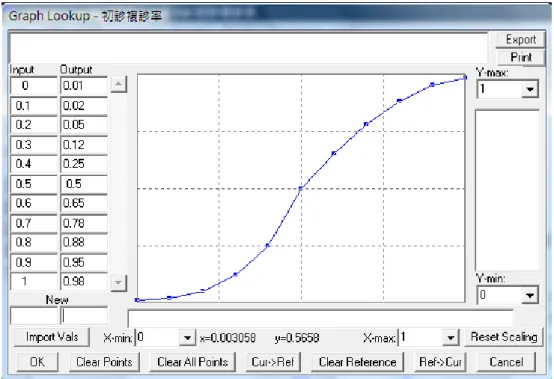Open the Y-min dropdown
This screenshot has height=379, width=554.
coord(530,295)
